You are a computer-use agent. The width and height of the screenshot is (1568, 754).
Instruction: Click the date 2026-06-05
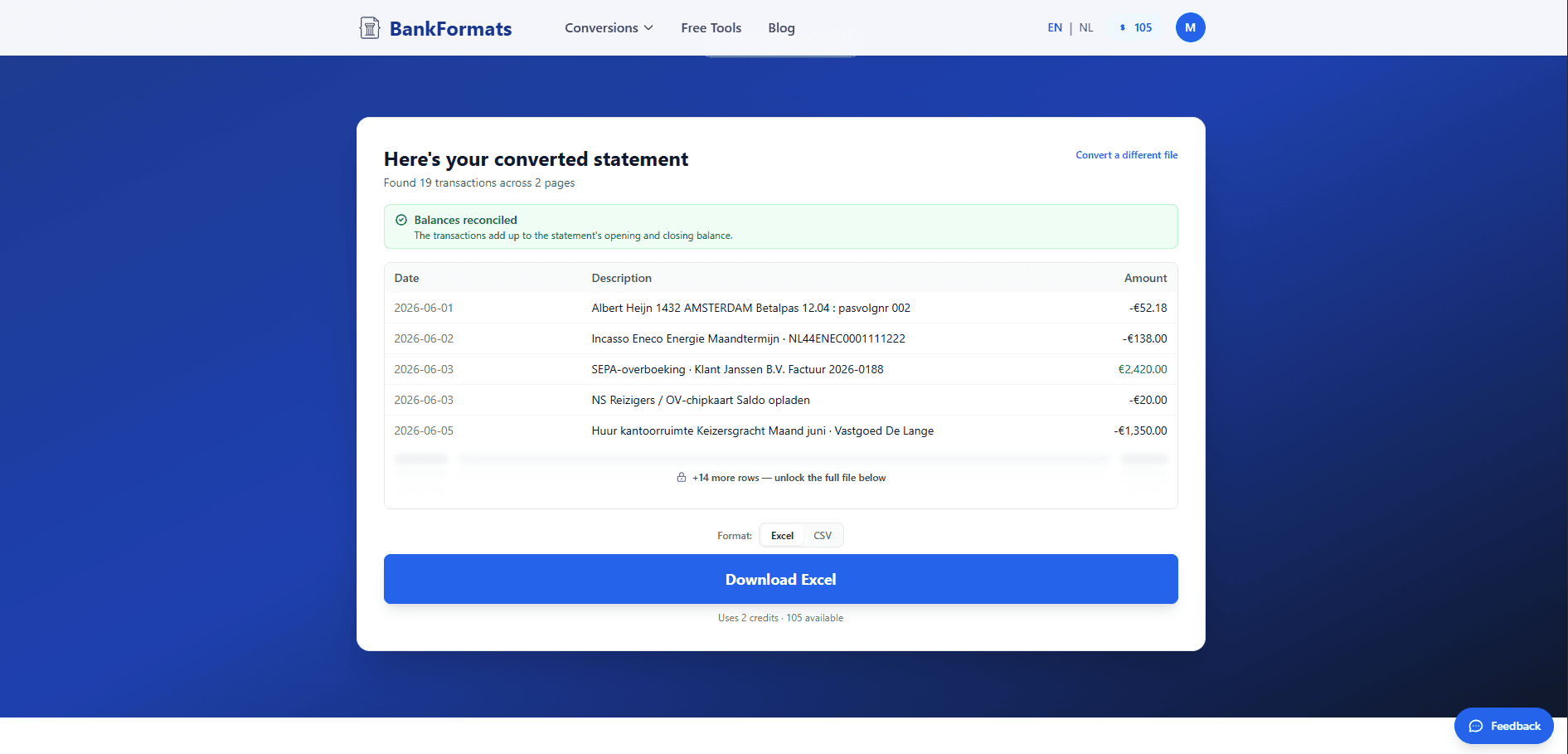(424, 431)
